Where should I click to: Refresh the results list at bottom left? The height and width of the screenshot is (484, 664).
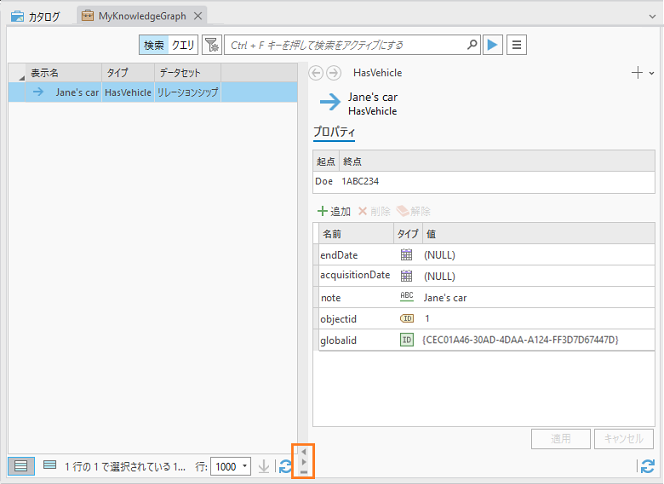[x=285, y=466]
